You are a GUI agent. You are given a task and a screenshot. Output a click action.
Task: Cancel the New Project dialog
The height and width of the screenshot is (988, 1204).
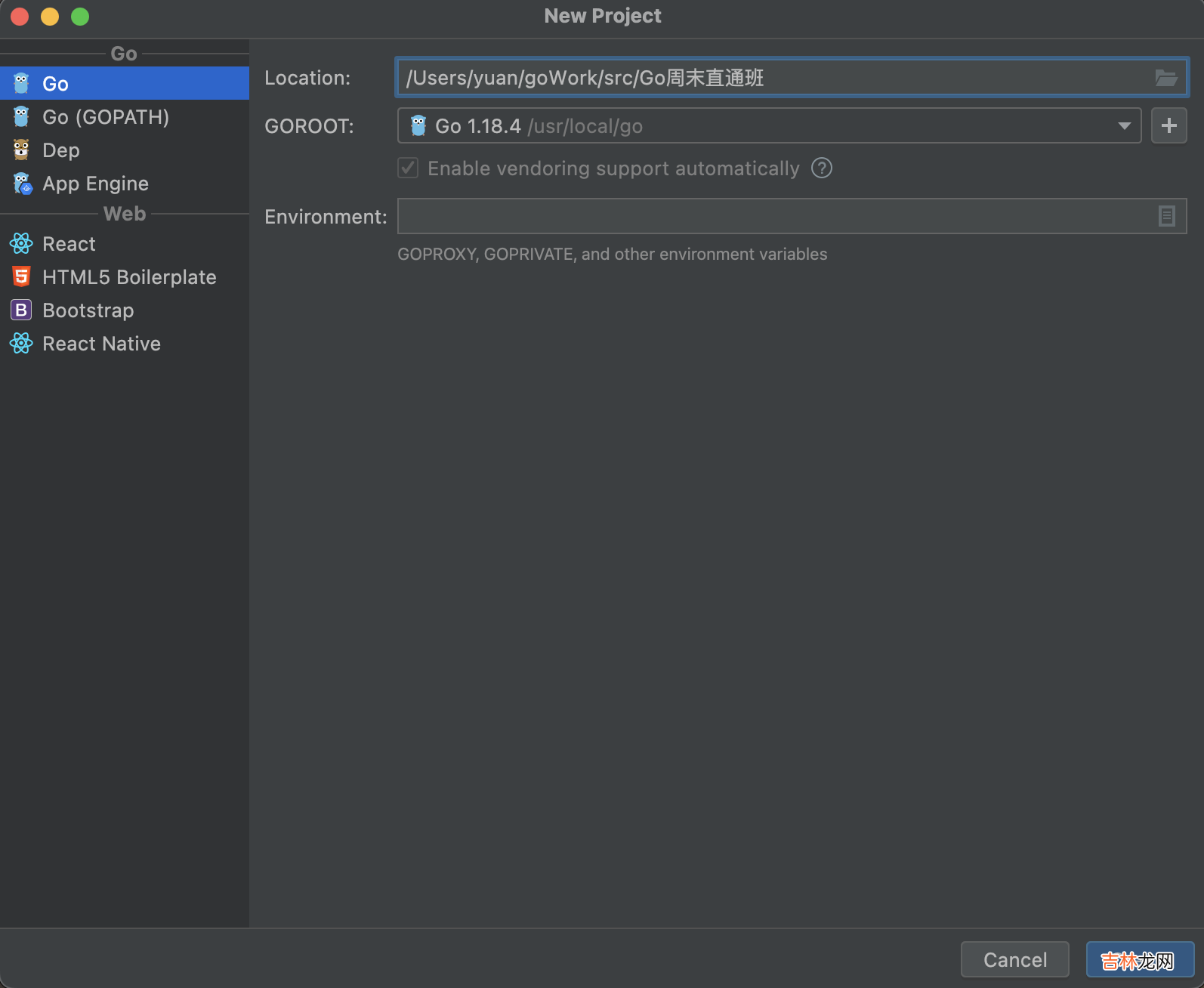[x=1015, y=959]
